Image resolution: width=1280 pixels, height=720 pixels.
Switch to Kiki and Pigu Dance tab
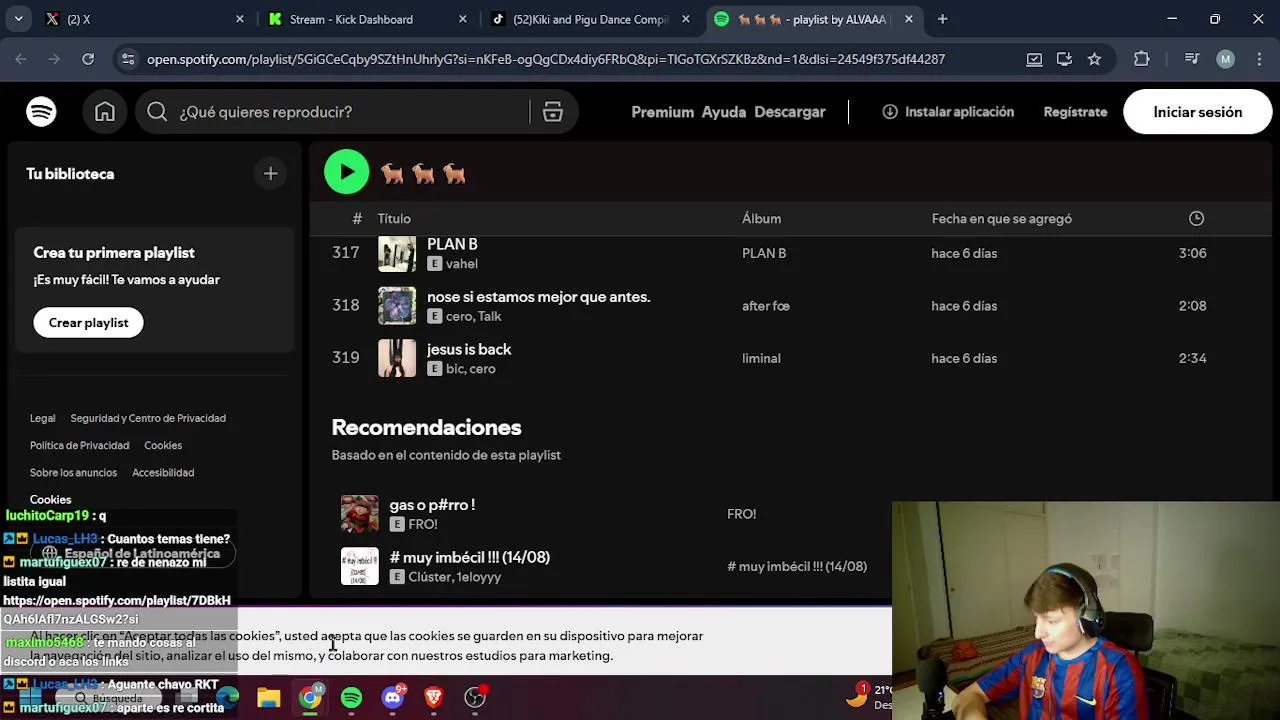tap(590, 19)
